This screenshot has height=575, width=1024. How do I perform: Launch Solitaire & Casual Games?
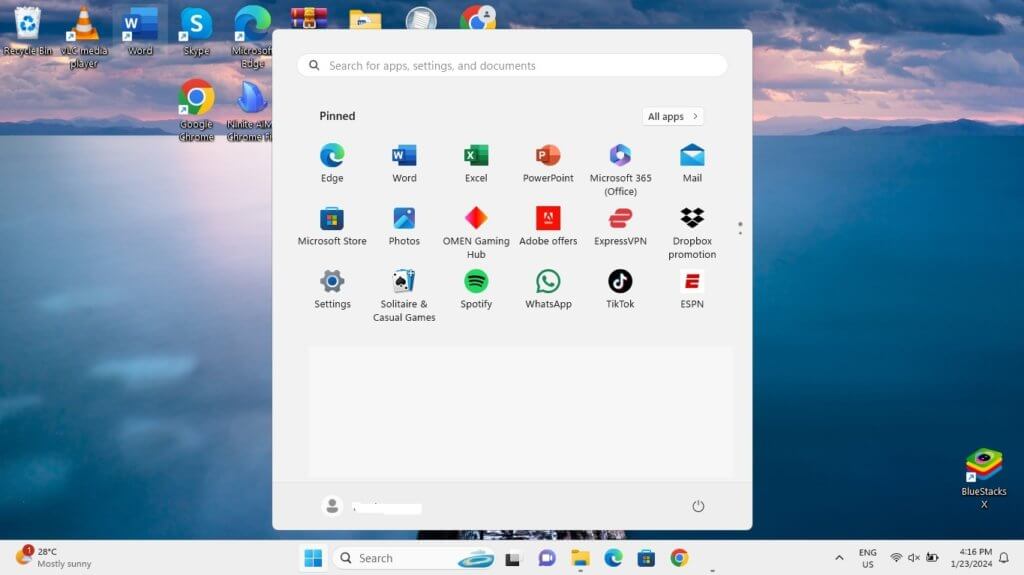404,295
